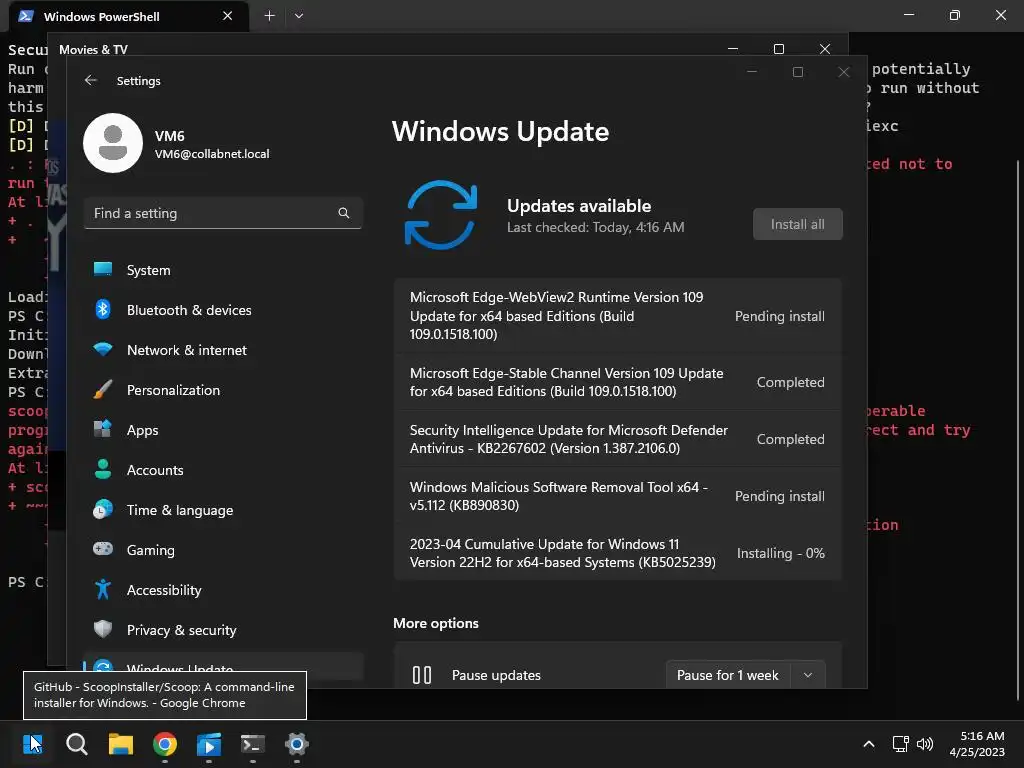Click the Gaming controller icon

coord(103,549)
